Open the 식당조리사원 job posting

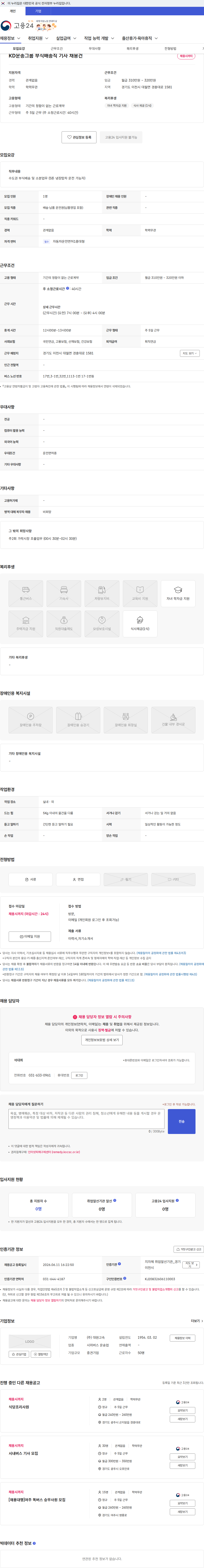19,1407
